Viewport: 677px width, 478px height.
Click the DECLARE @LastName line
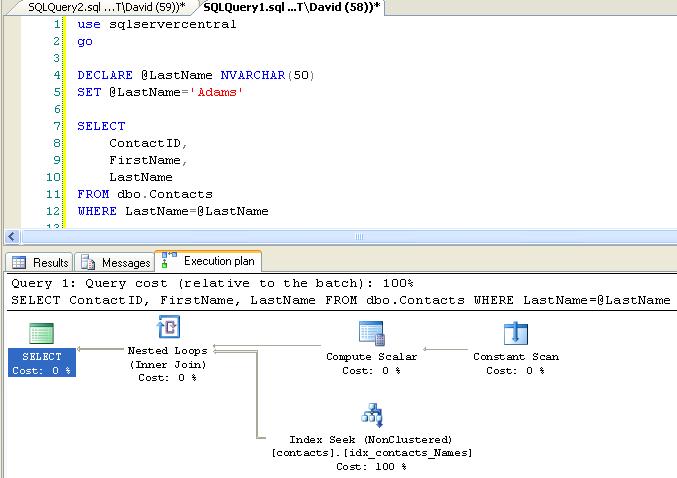(x=196, y=75)
